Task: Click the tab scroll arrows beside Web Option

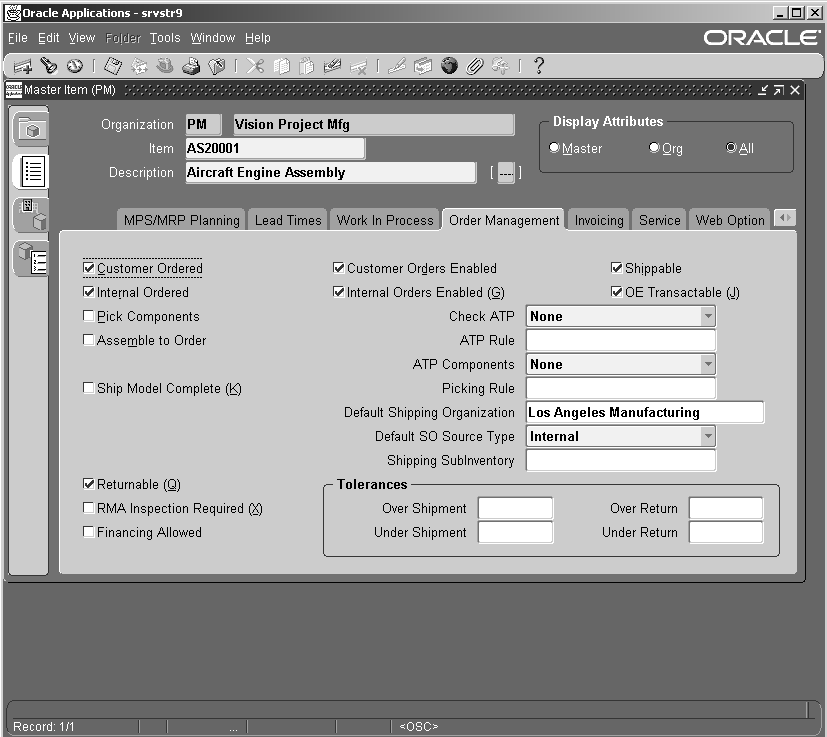Action: [x=785, y=218]
